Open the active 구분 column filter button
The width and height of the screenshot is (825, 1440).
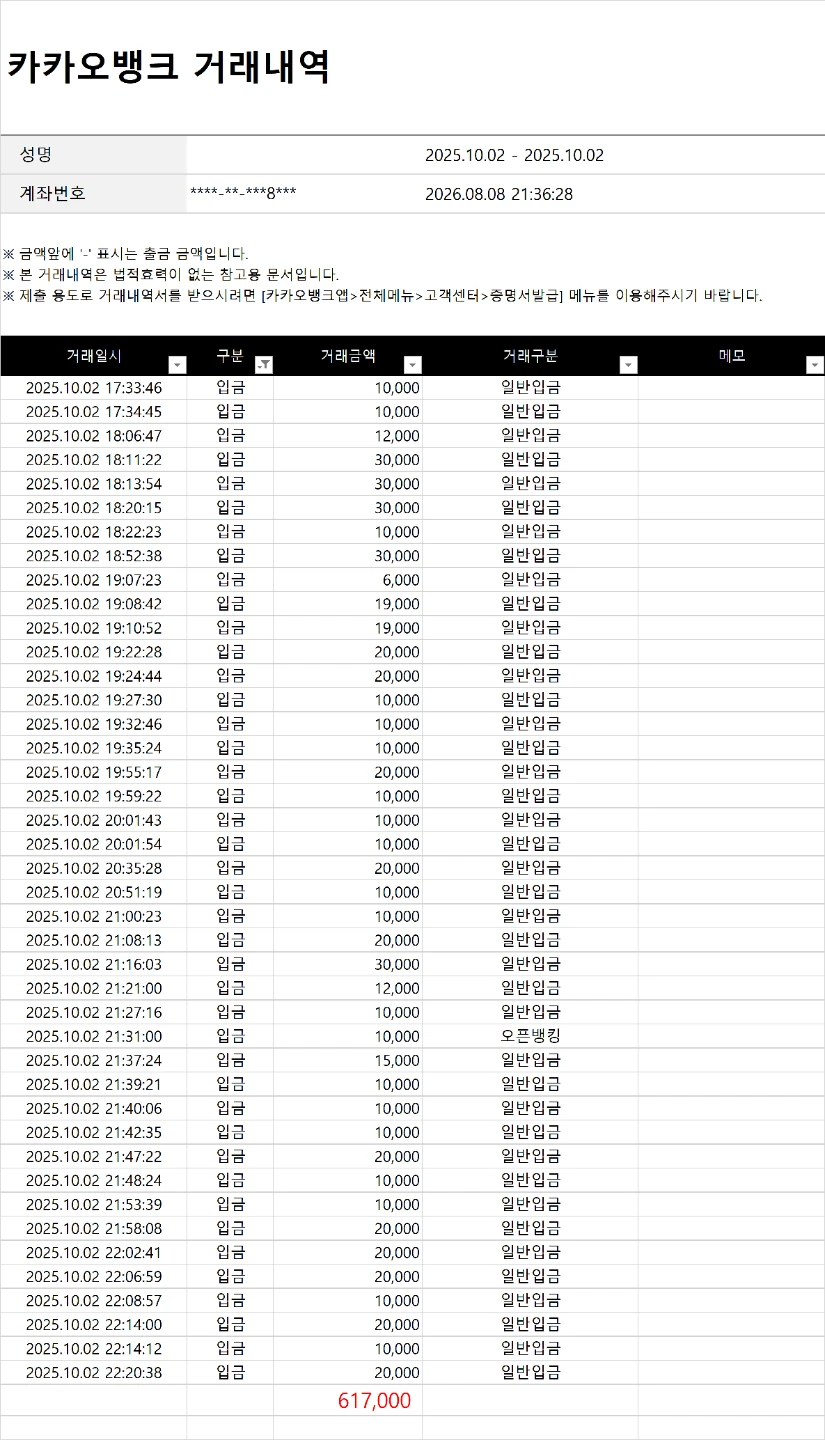pos(264,365)
